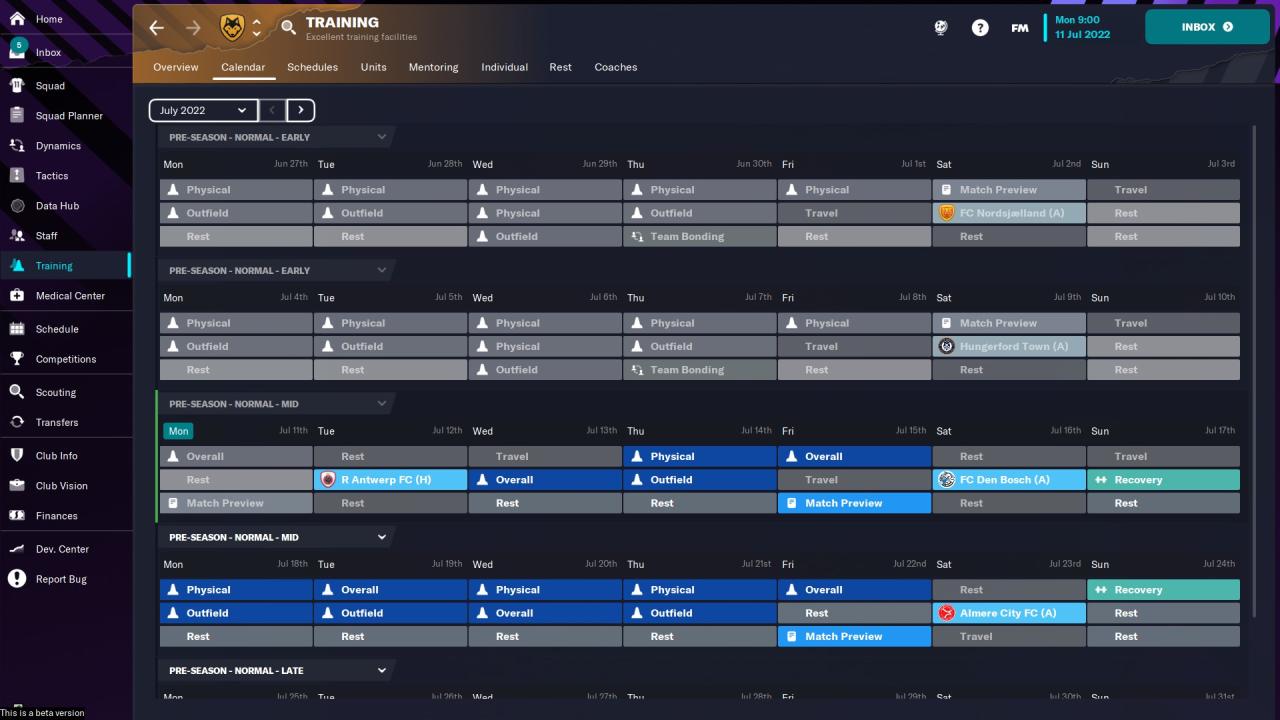The height and width of the screenshot is (720, 1280).
Task: Select the R Antwerp FC (H) match
Action: tap(390, 480)
